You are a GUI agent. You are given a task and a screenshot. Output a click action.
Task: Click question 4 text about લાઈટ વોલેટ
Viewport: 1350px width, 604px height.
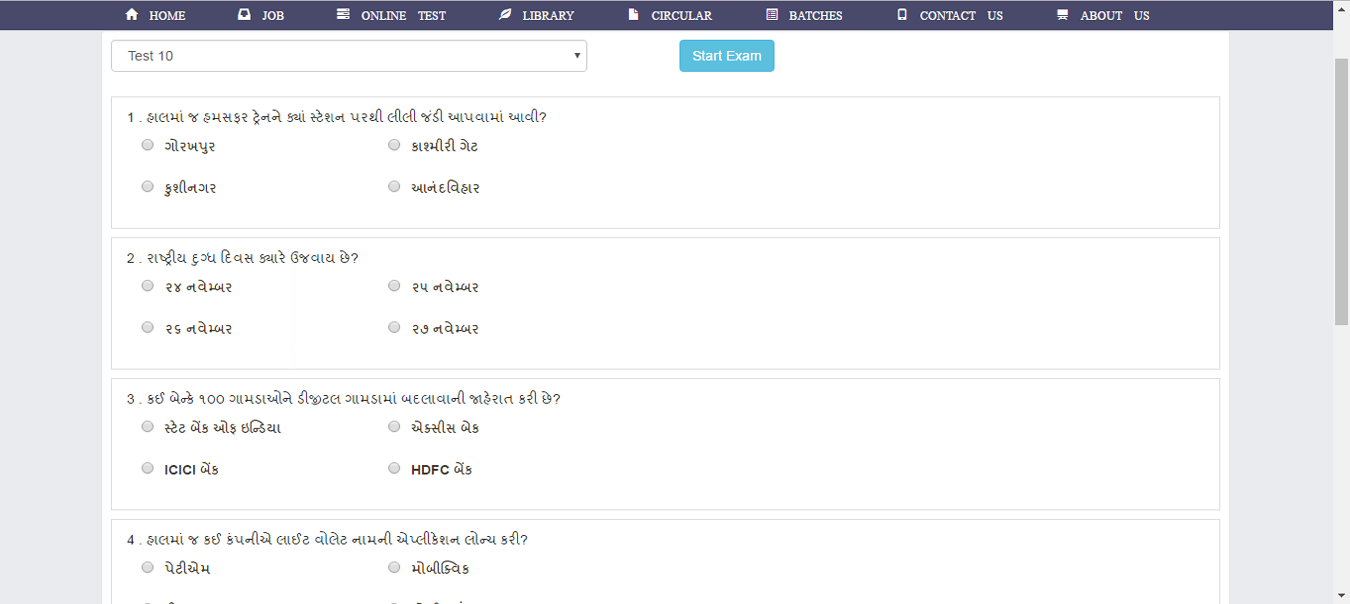click(327, 540)
